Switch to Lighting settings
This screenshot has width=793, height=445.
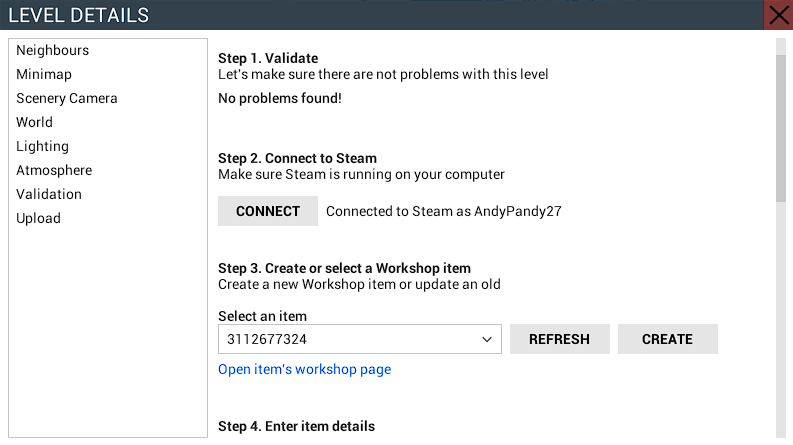42,146
